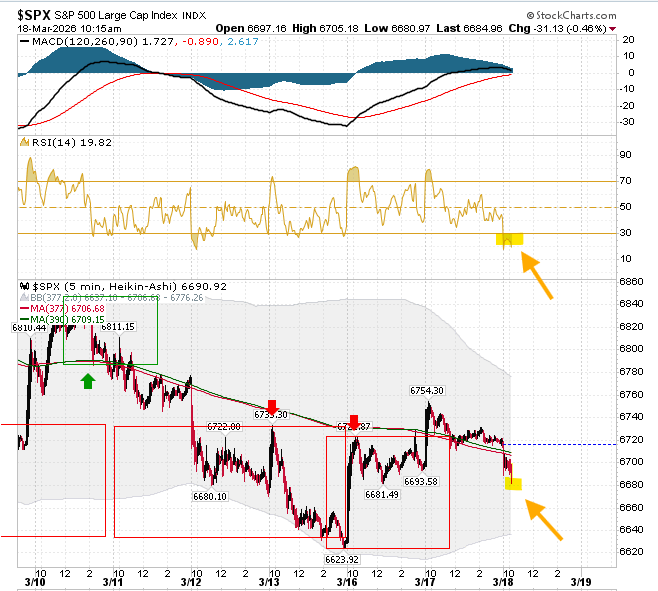Click the orange arrow pointing at price
This screenshot has width=658, height=591.
[x=543, y=520]
